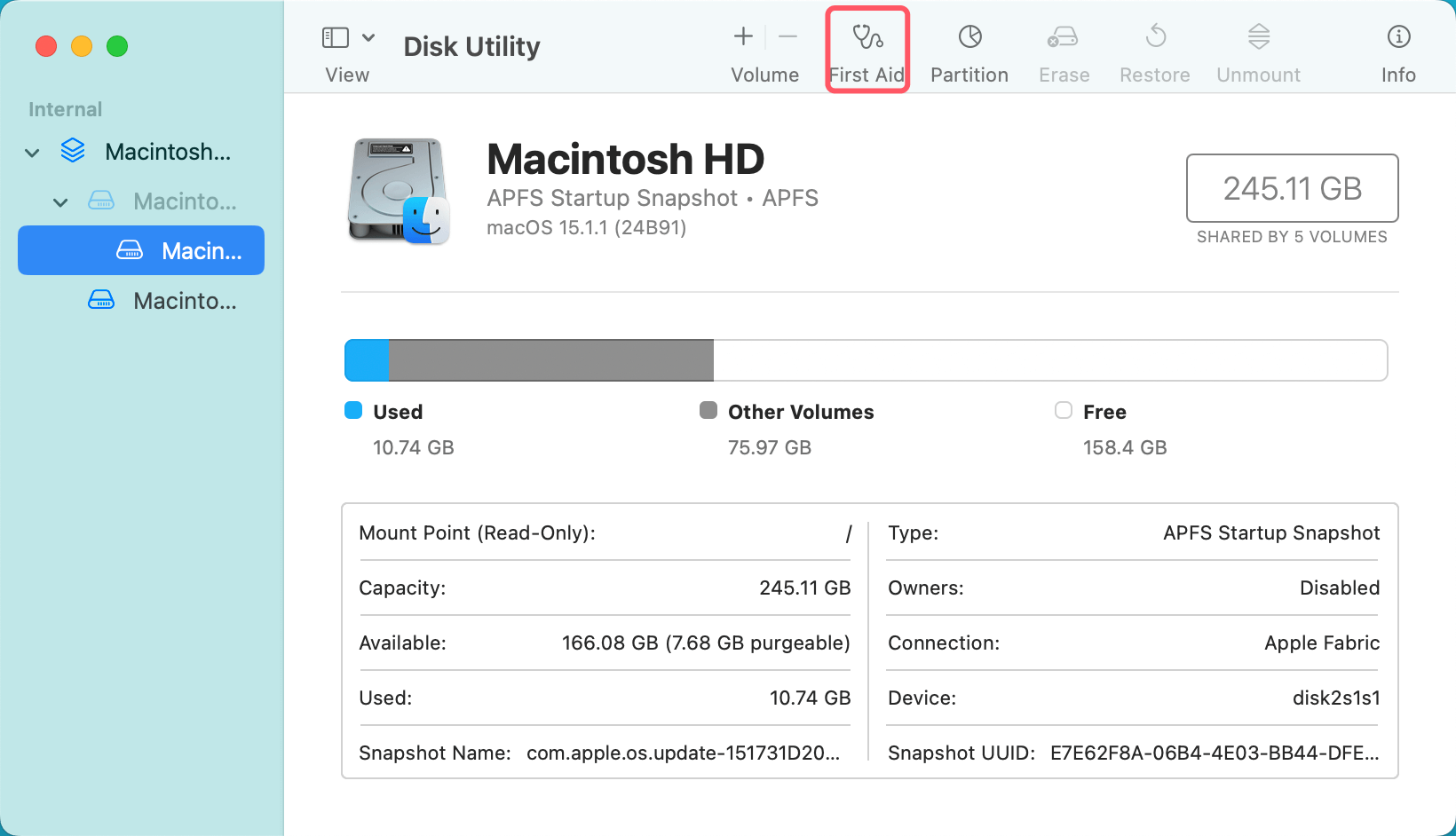Show Info for Macintosh HD
Screen dimensions: 1456x836
pos(1397,49)
